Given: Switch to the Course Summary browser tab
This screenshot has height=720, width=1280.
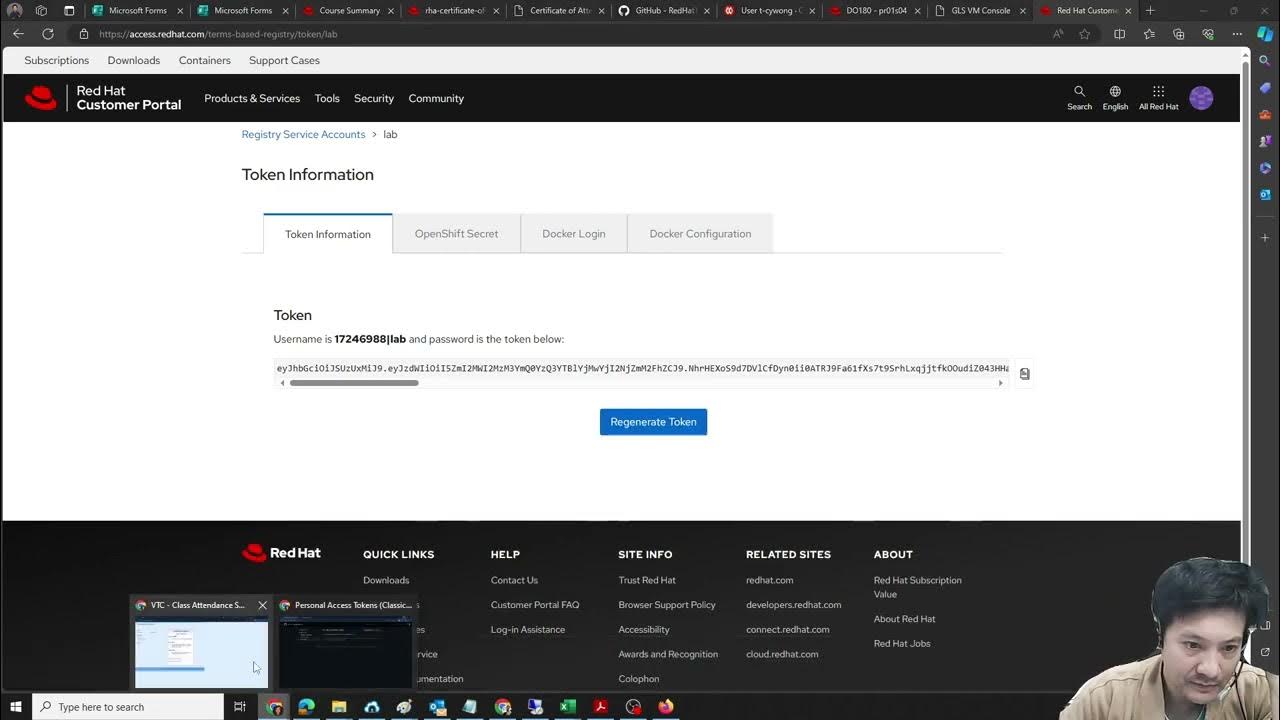Looking at the screenshot, I should coord(348,10).
